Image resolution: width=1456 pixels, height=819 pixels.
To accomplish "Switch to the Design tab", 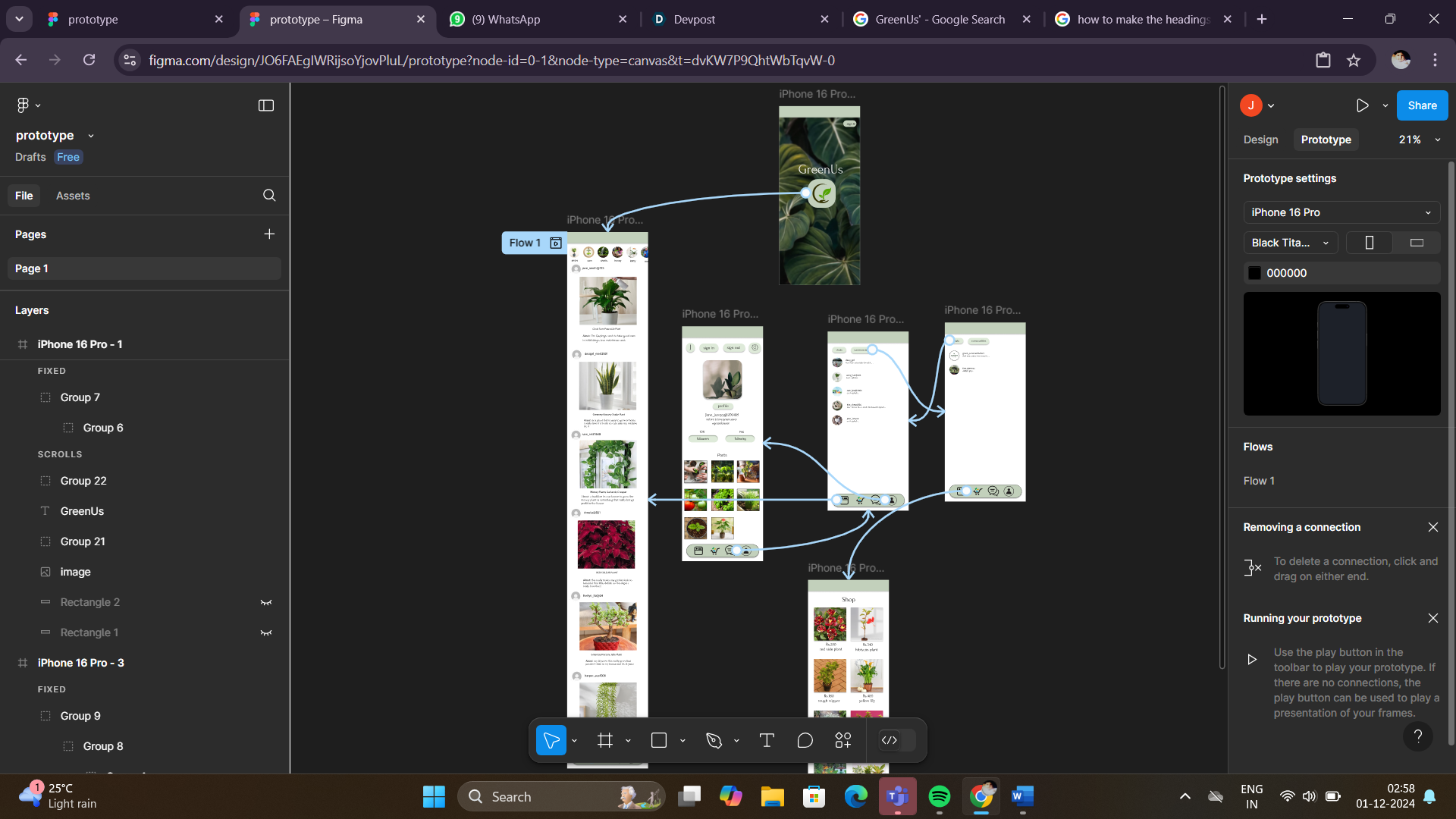I will [x=1260, y=140].
